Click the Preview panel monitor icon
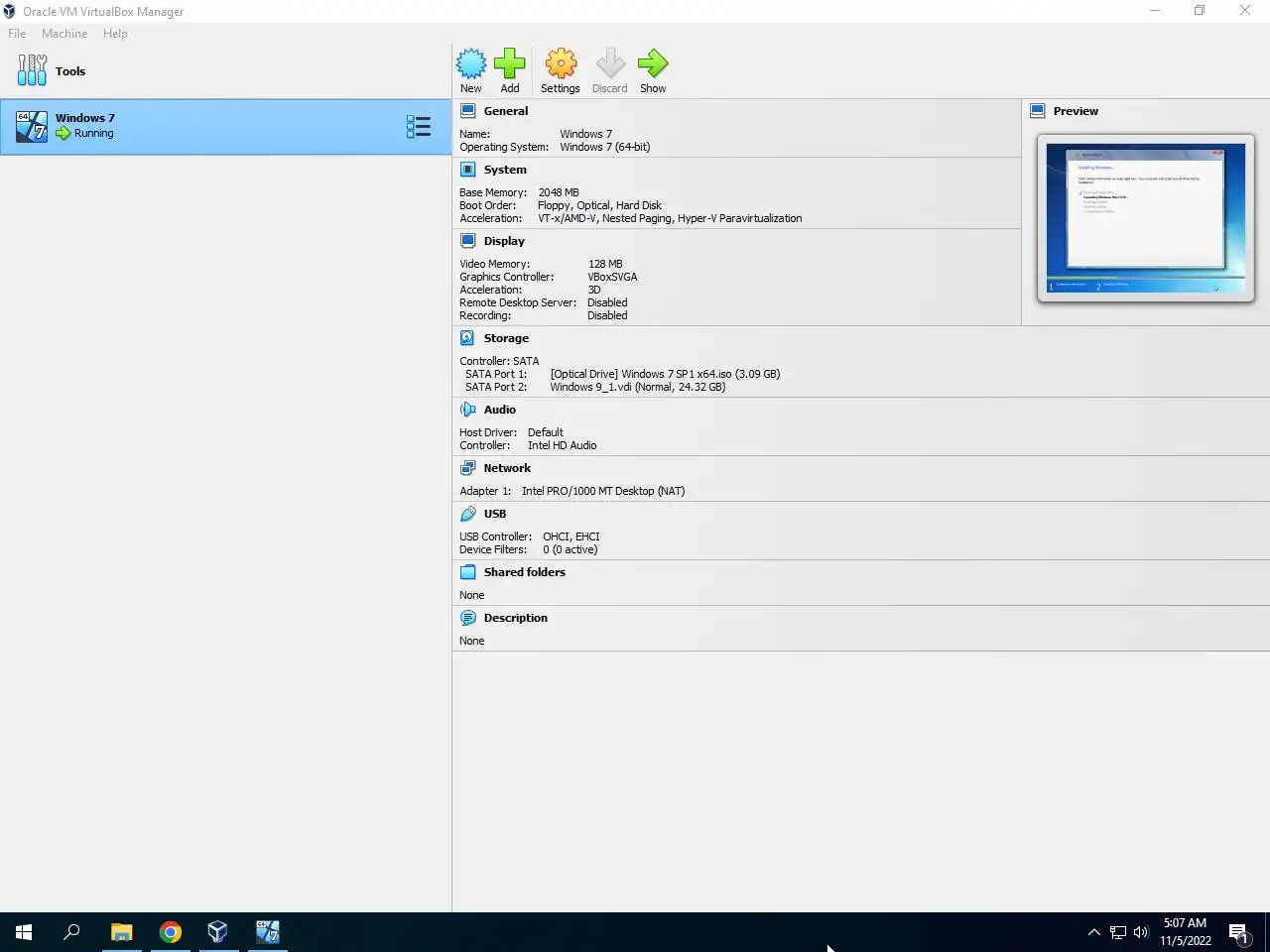 [x=1038, y=111]
